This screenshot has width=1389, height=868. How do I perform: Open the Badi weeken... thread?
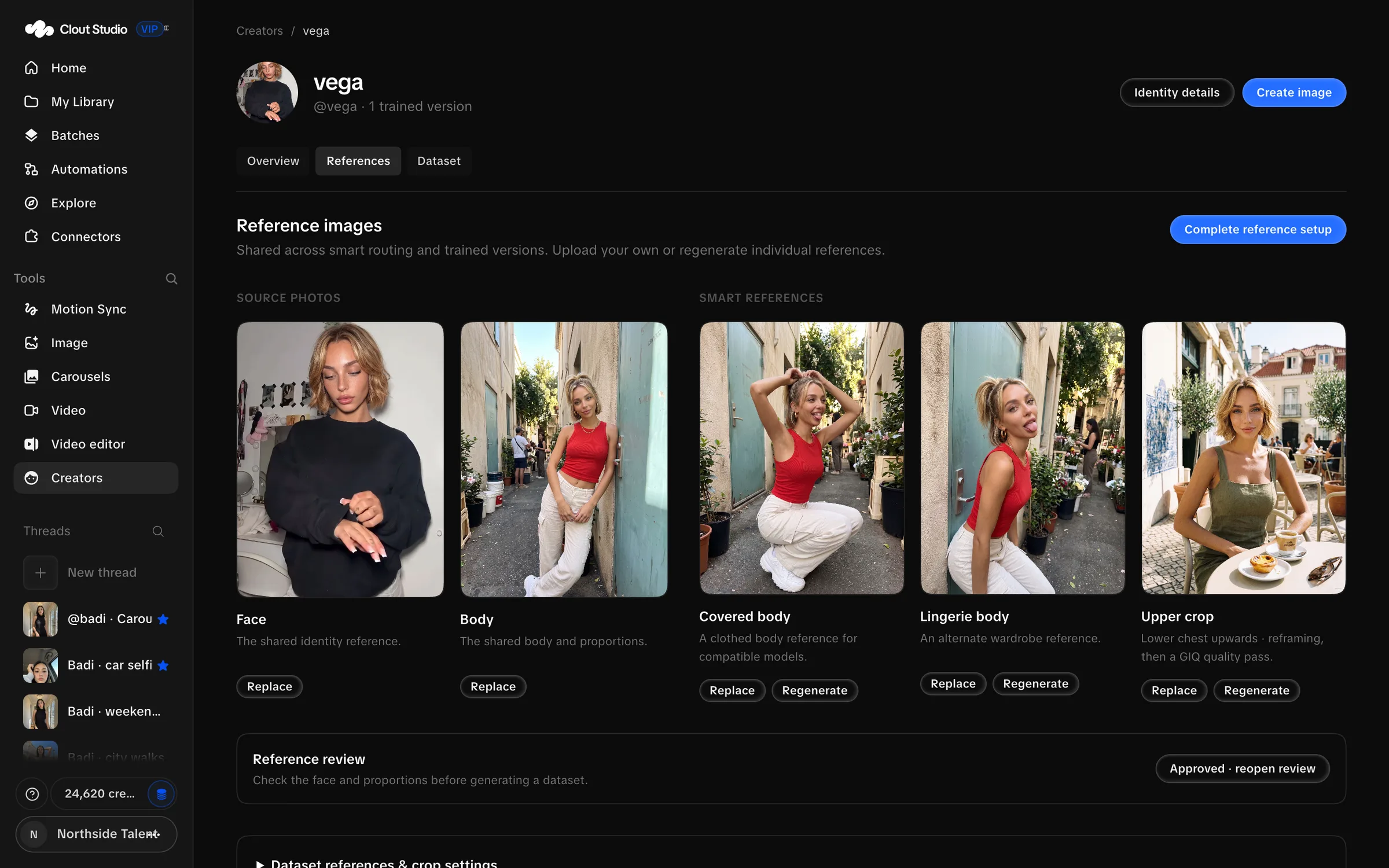pos(96,712)
